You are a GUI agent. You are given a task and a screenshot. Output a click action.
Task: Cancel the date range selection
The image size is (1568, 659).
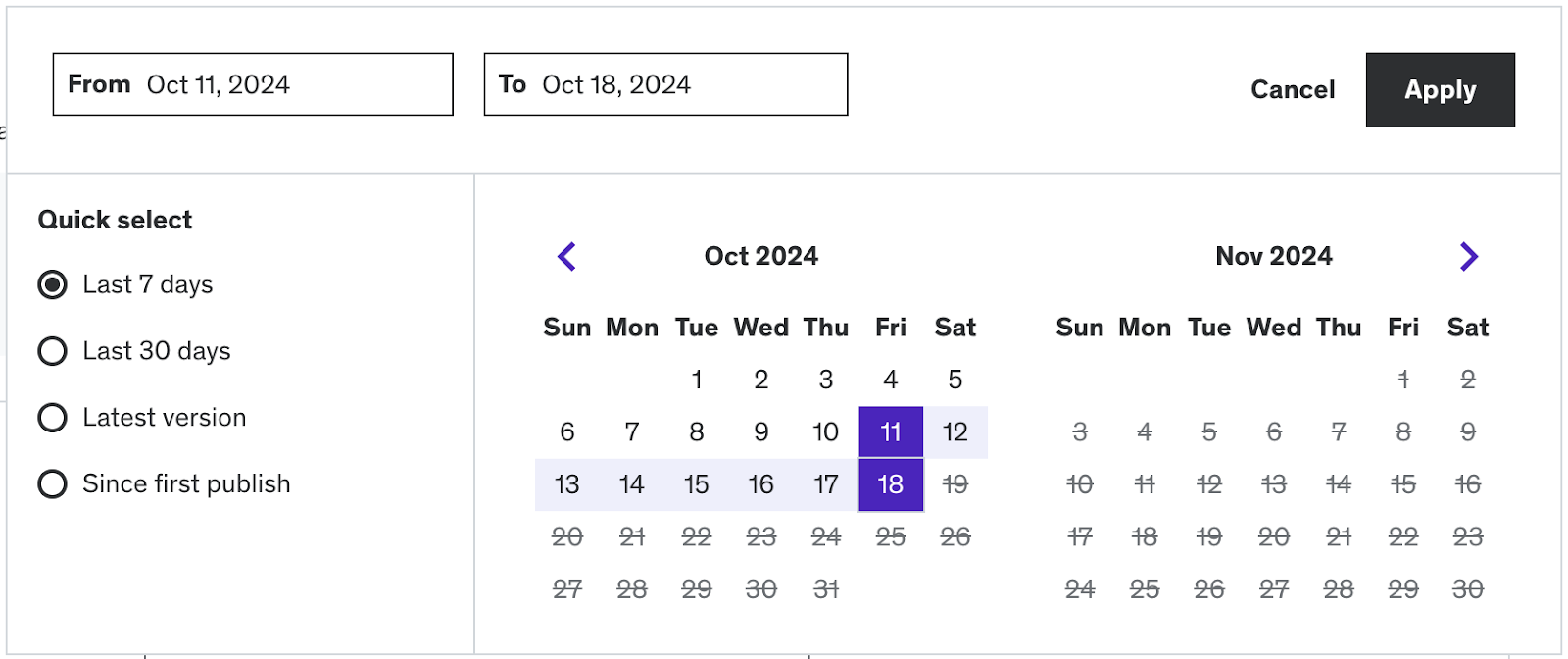[1293, 90]
